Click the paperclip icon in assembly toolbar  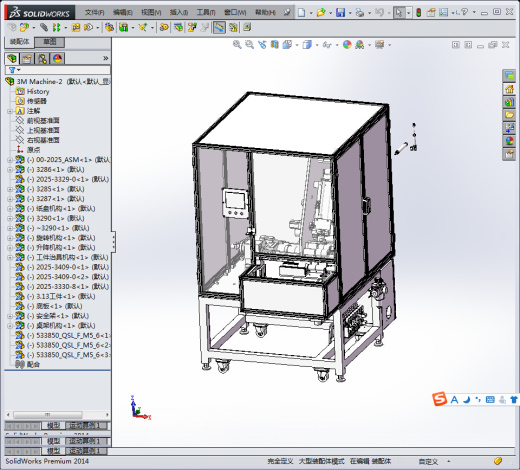point(44,27)
